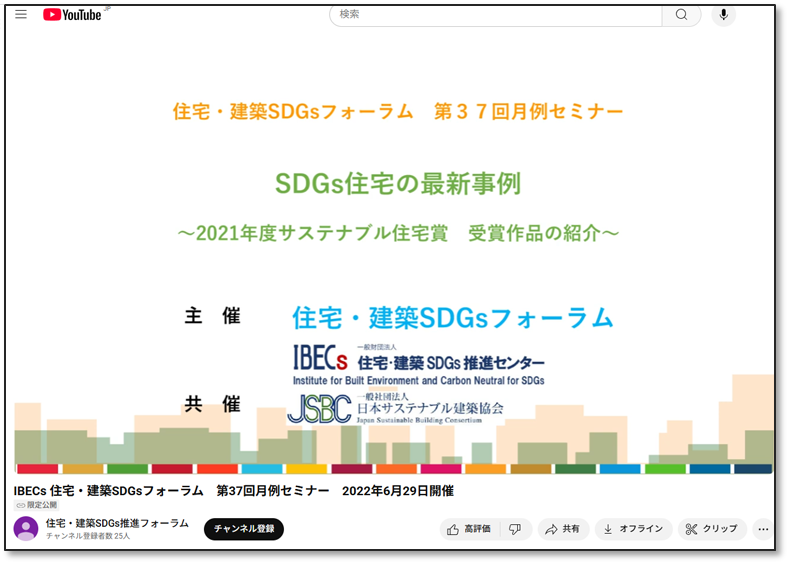Create a clip with クリップ
Image resolution: width=789 pixels, height=564 pixels.
711,529
